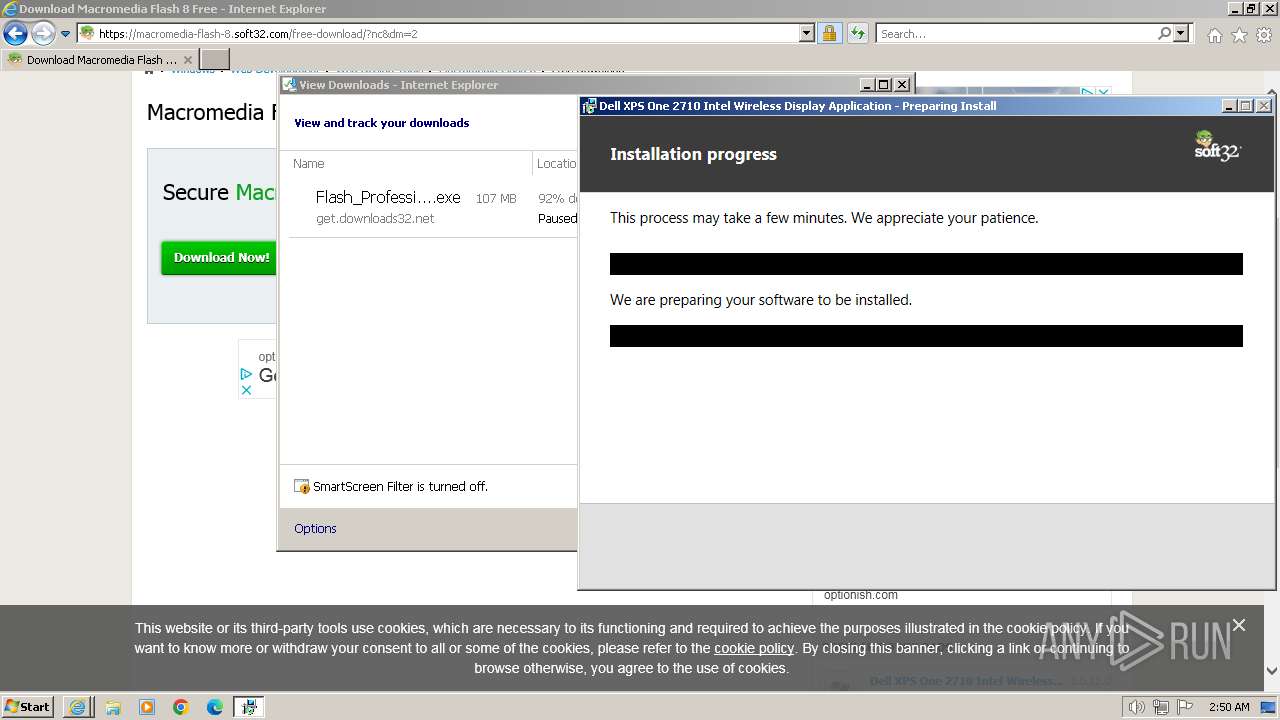Go back with the browser Back arrow
The height and width of the screenshot is (720, 1280).
[15, 34]
